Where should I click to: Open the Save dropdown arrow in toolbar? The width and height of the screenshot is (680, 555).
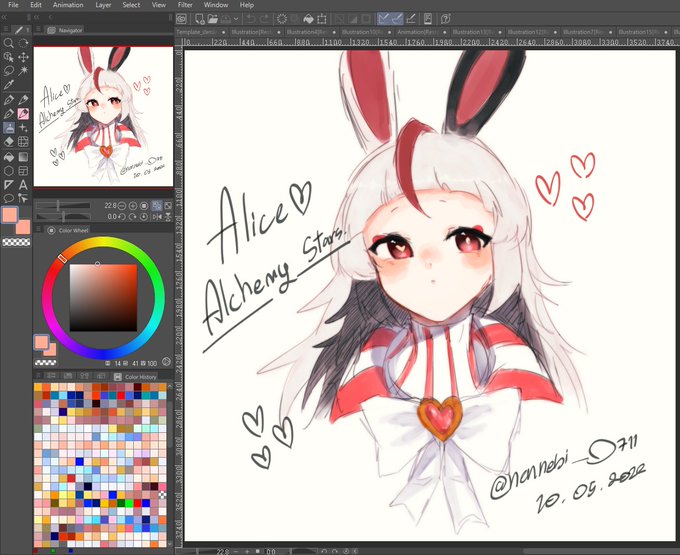coord(236,19)
